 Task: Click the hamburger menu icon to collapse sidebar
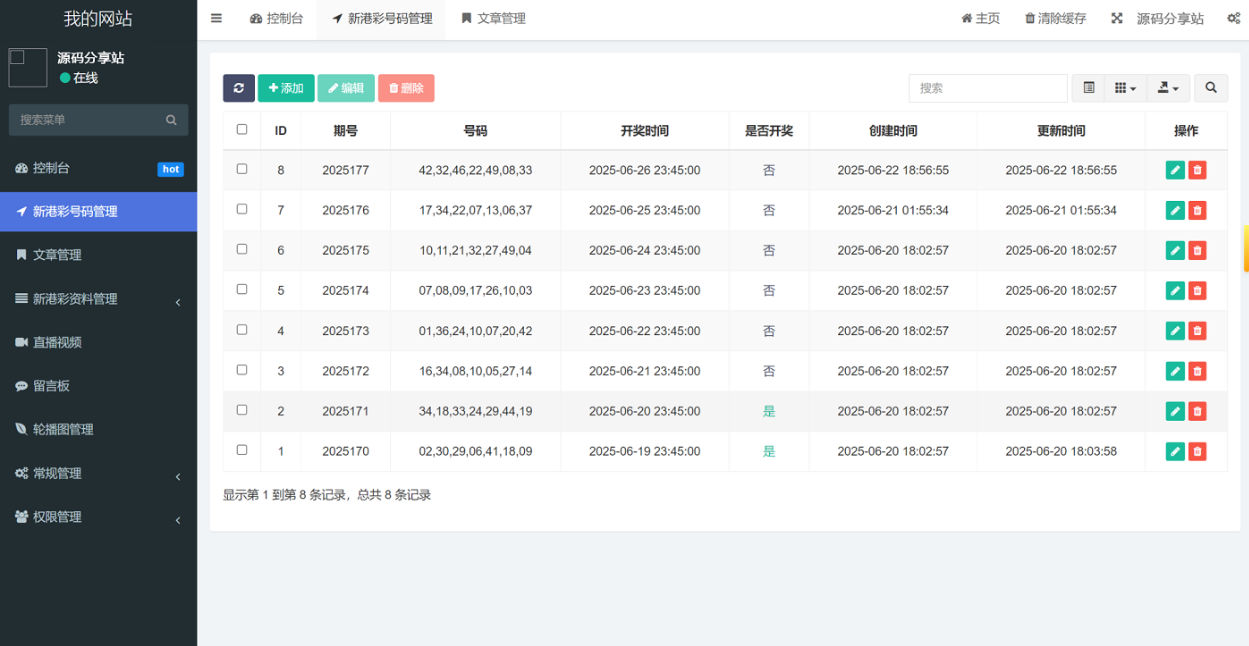(x=216, y=18)
